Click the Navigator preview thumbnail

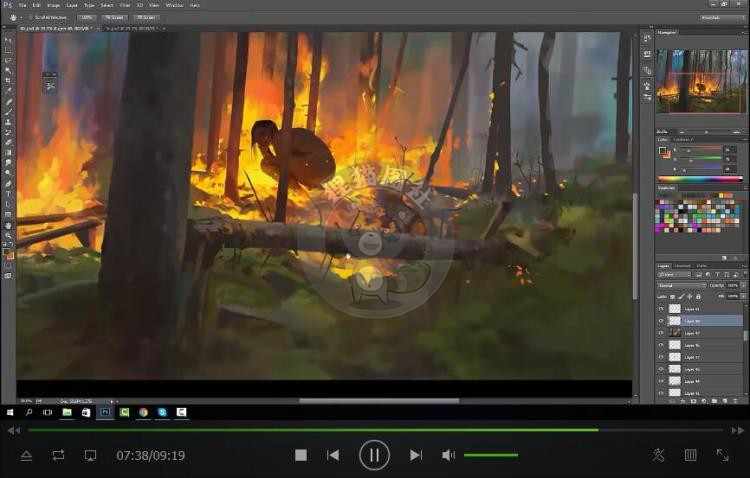[700, 80]
